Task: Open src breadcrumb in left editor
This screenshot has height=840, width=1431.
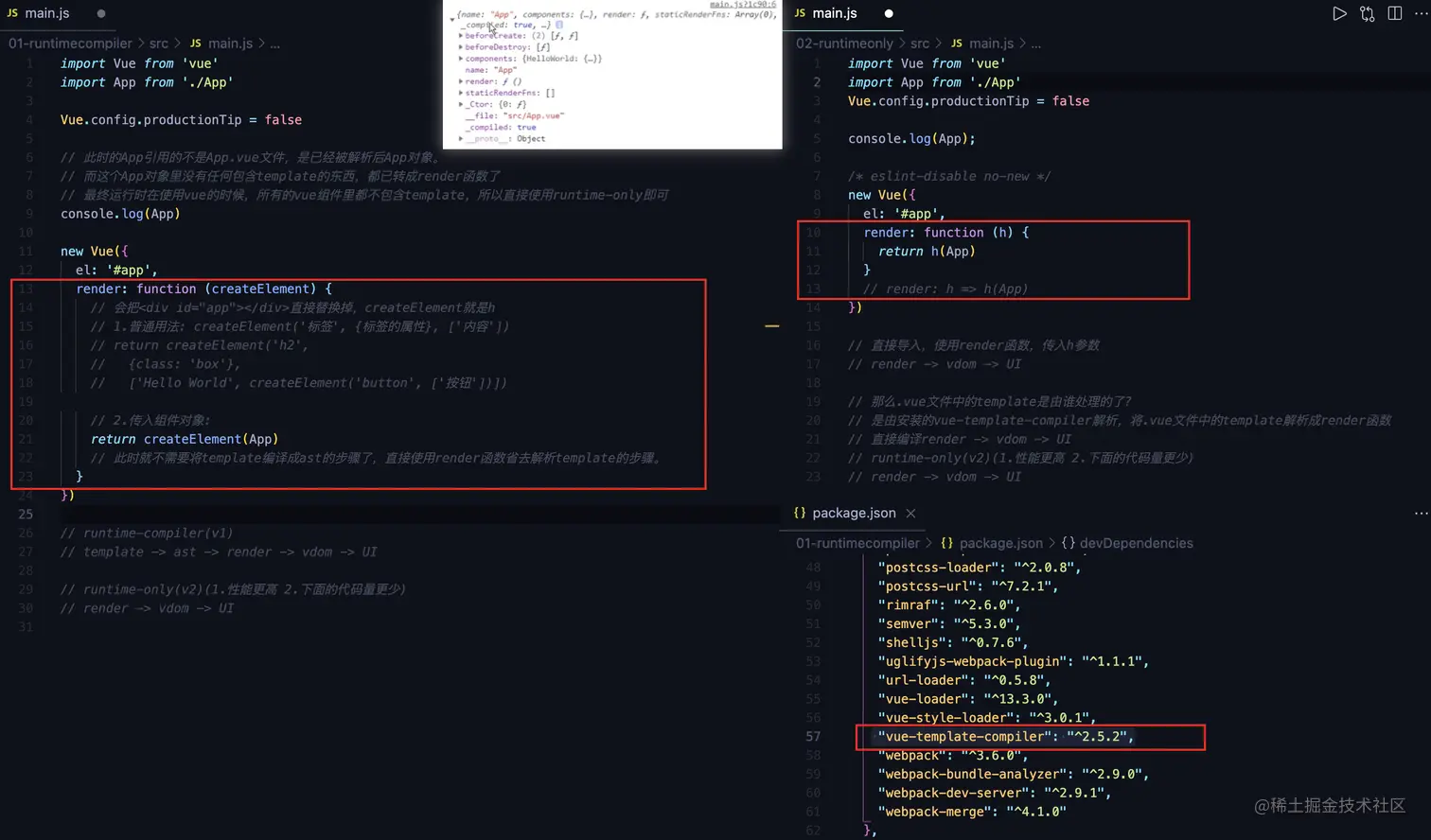Action: (x=158, y=44)
